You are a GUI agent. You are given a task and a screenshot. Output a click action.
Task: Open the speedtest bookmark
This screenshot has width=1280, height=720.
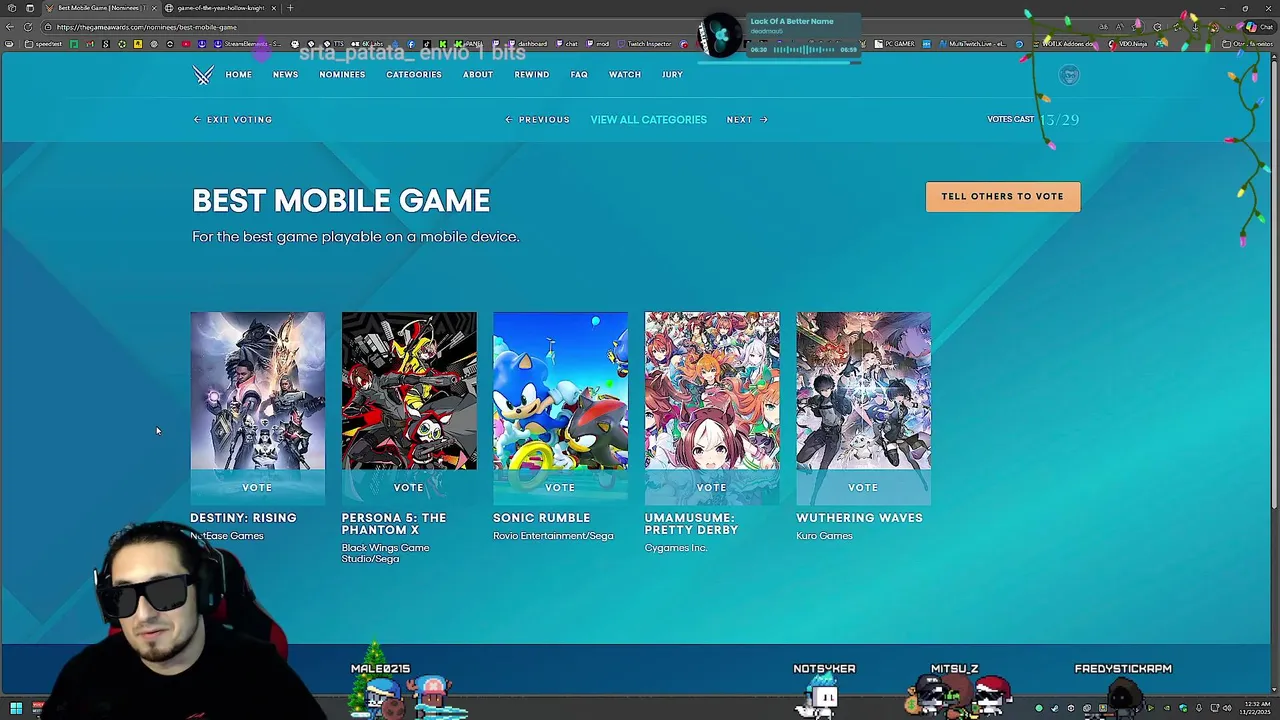pos(44,44)
